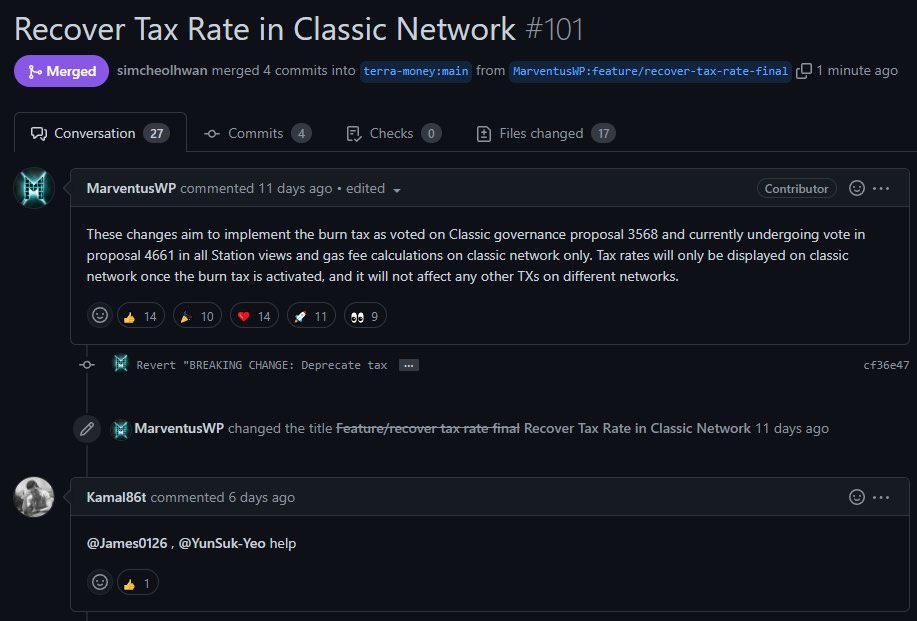
Task: Toggle thumbs up reaction with 1 count
Action: [138, 583]
